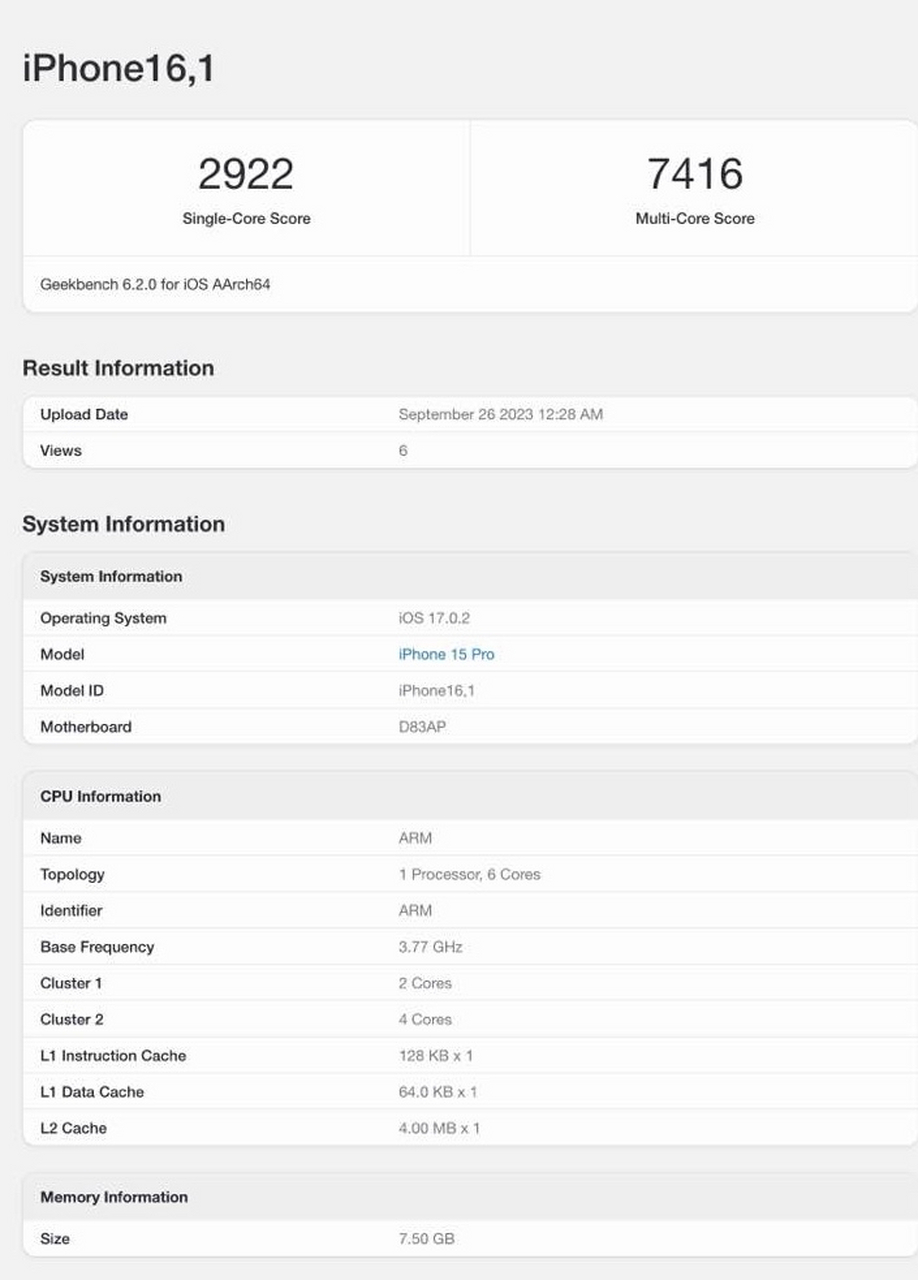Click the Single-Core Score label

(x=246, y=218)
